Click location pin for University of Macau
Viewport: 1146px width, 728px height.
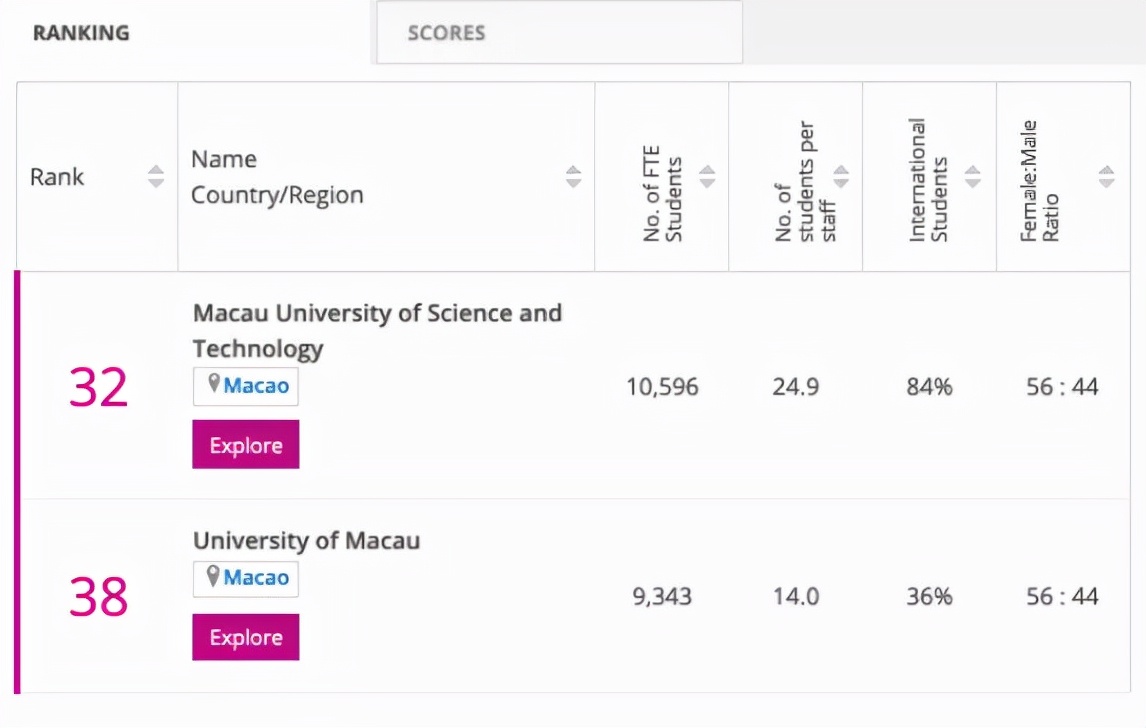point(213,576)
